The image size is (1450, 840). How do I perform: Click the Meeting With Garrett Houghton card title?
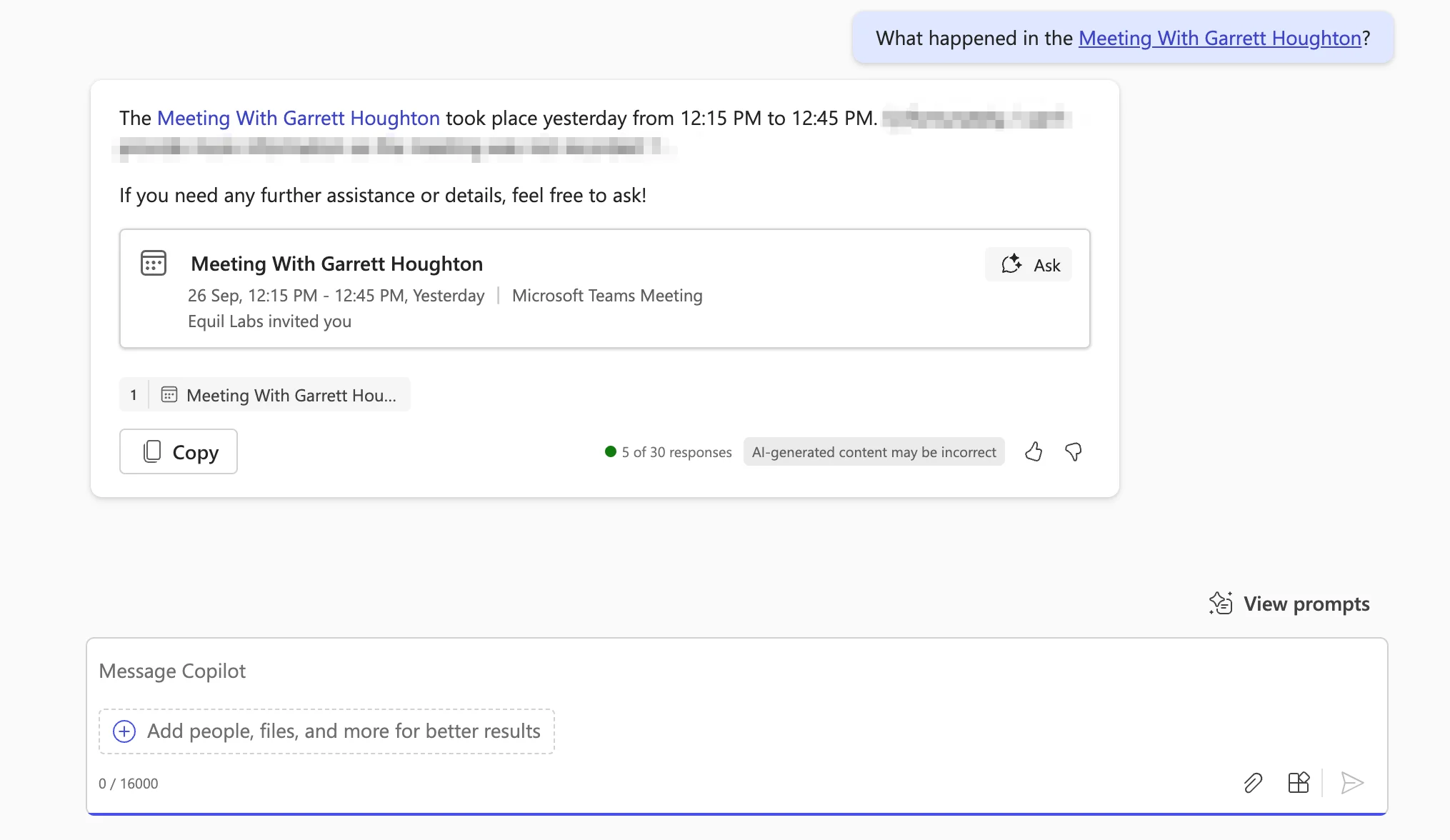[x=337, y=264]
